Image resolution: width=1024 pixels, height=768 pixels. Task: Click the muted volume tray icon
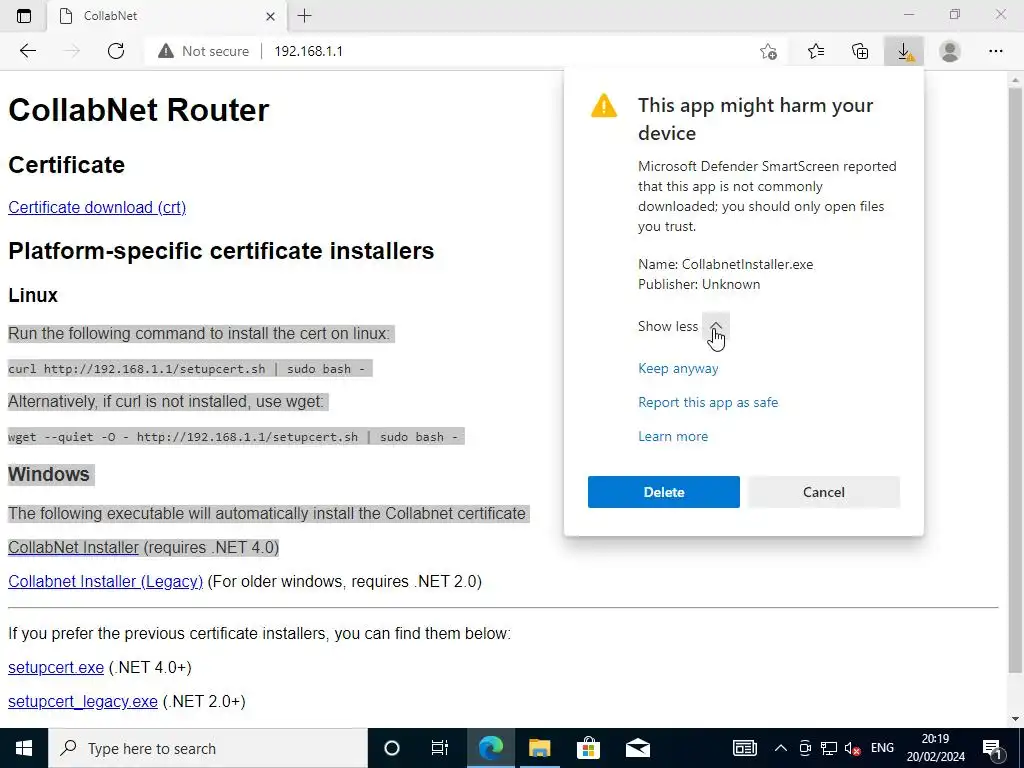click(x=852, y=748)
